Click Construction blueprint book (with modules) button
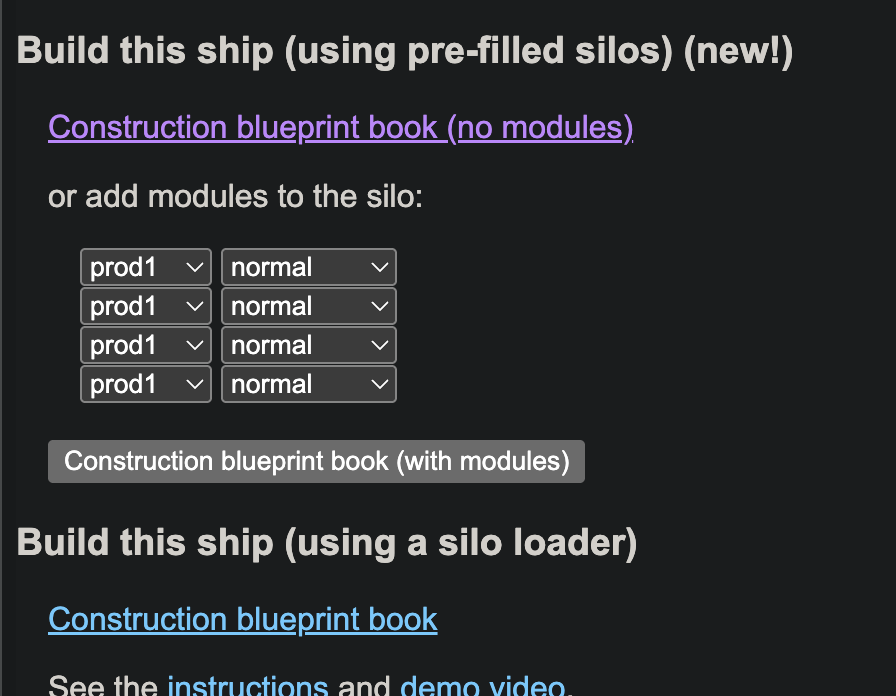This screenshot has height=696, width=896. [316, 461]
